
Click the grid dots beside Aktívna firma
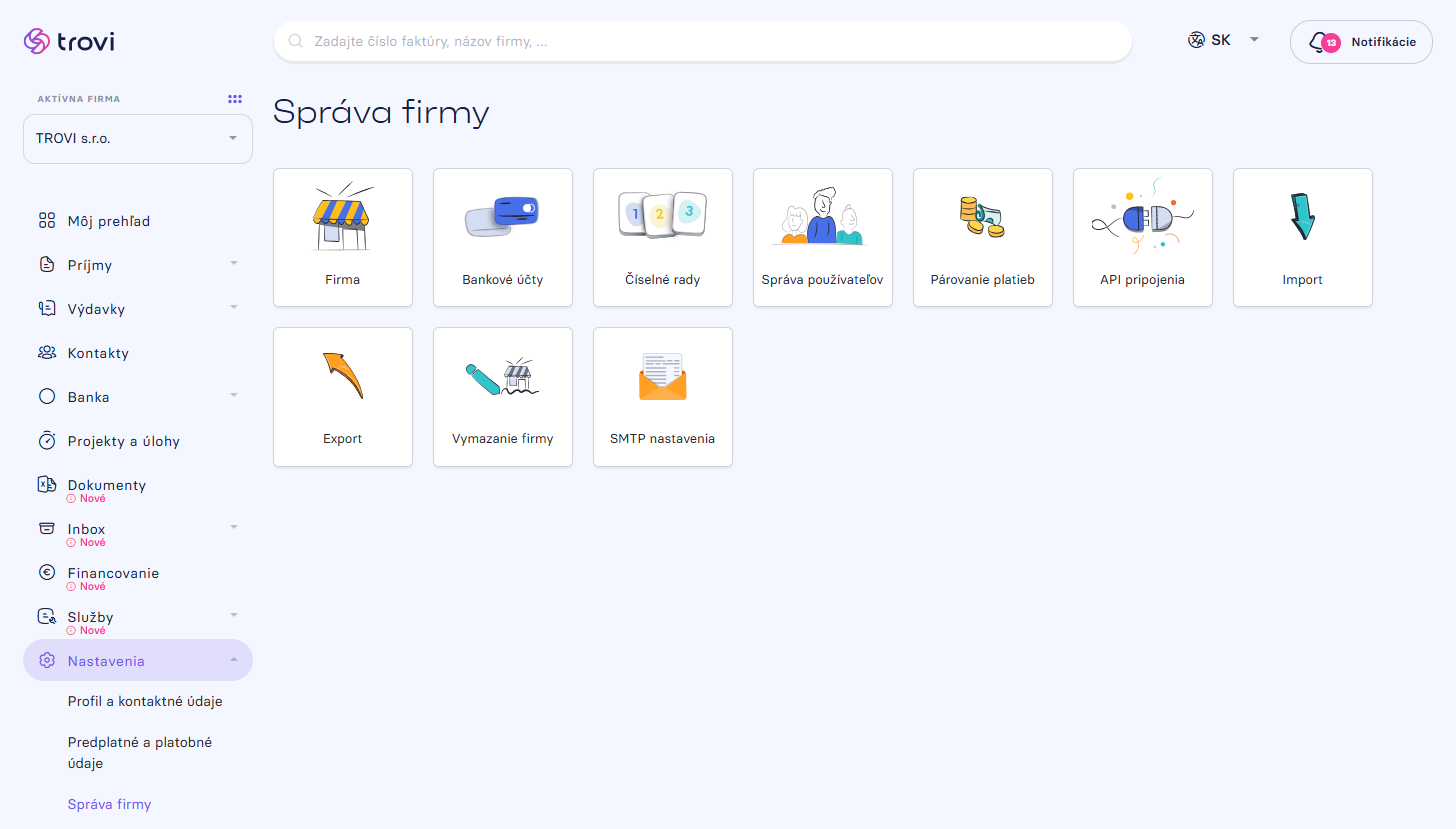[x=235, y=99]
